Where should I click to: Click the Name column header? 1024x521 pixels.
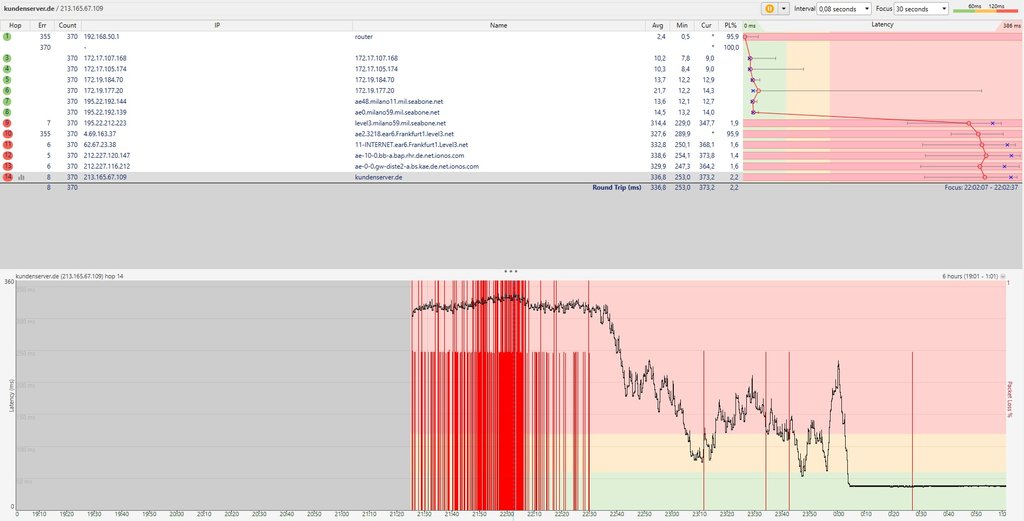(499, 25)
